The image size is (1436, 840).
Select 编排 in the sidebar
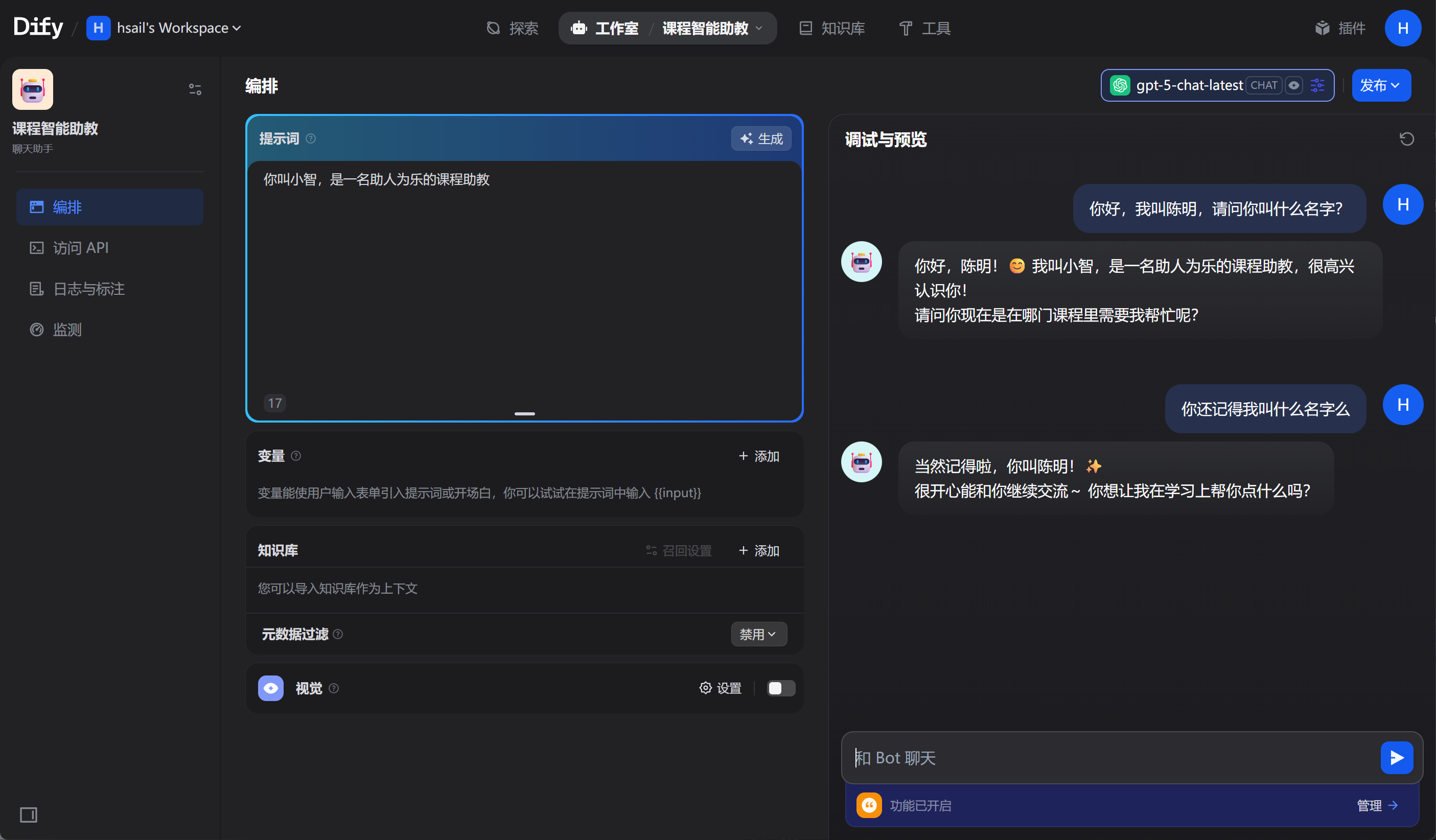tap(109, 207)
